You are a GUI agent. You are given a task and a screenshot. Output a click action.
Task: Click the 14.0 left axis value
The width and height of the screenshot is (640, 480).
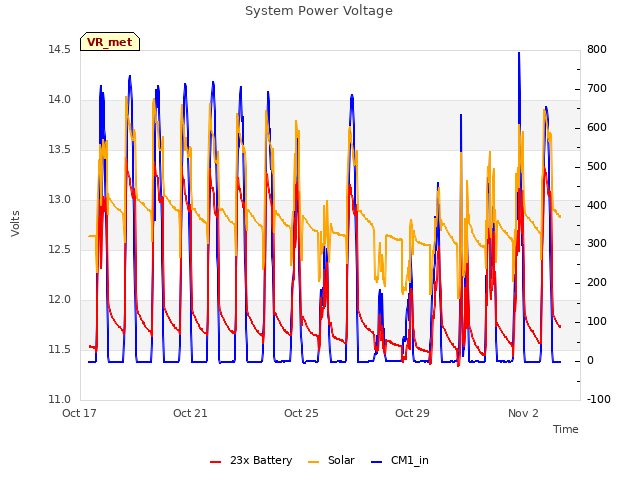point(59,100)
